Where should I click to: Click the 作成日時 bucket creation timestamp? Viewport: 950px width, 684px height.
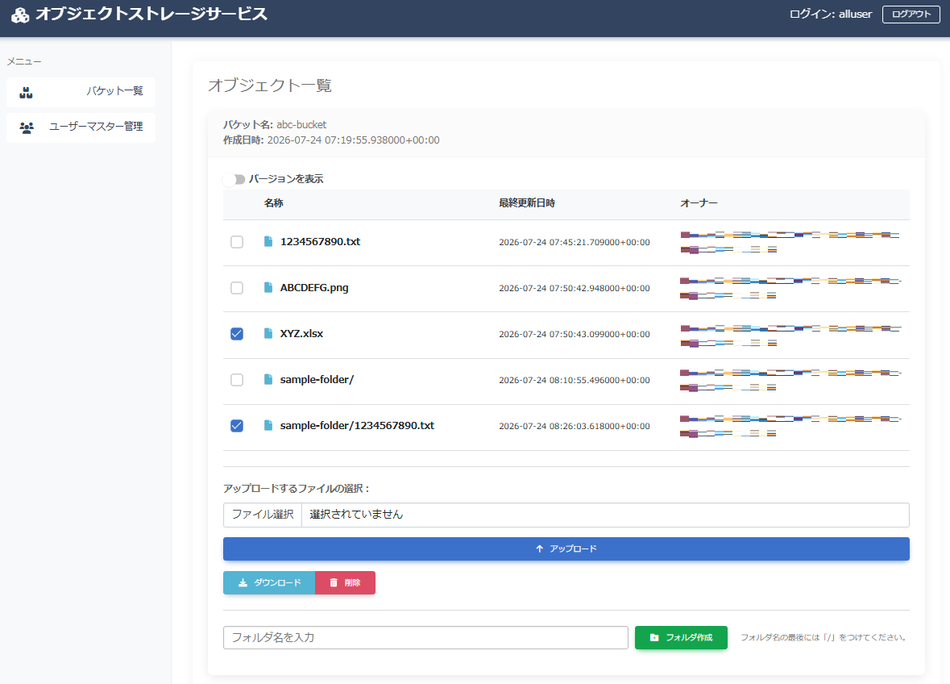click(x=331, y=141)
